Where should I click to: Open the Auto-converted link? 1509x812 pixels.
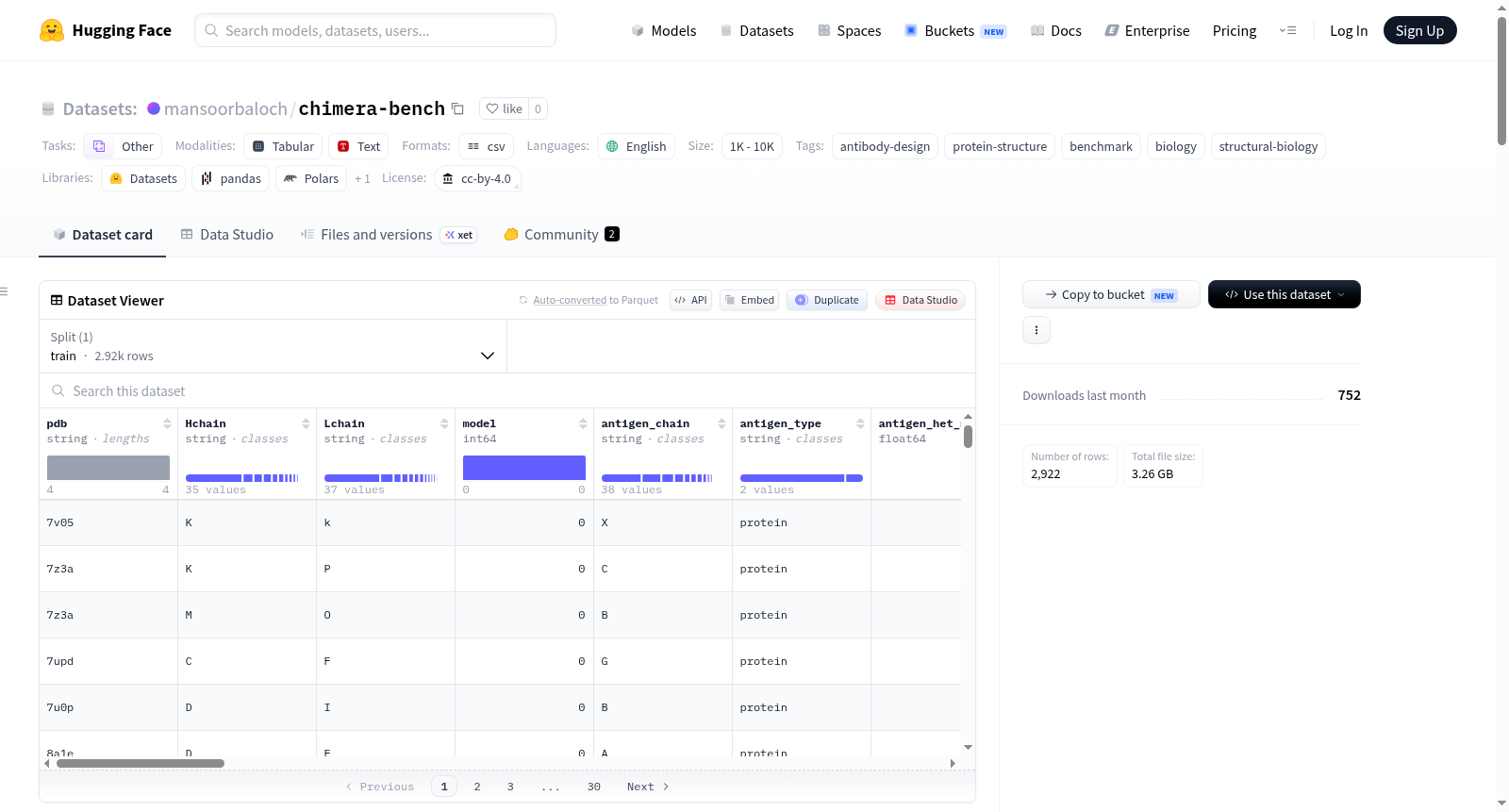570,300
